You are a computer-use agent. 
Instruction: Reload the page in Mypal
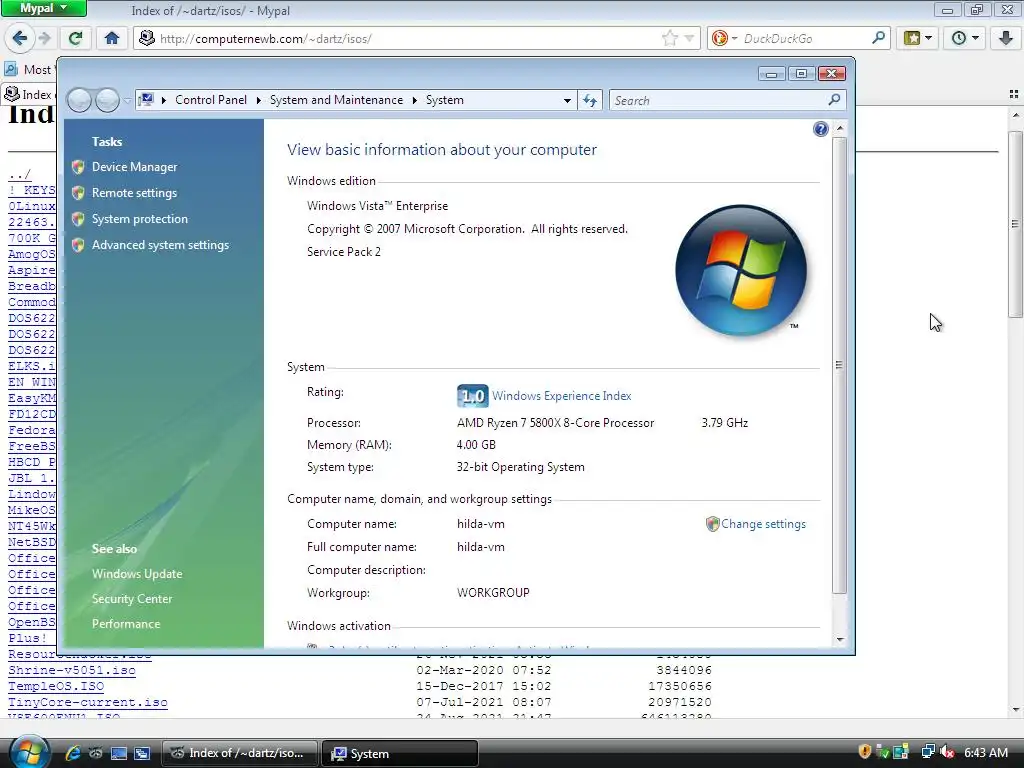(x=76, y=39)
